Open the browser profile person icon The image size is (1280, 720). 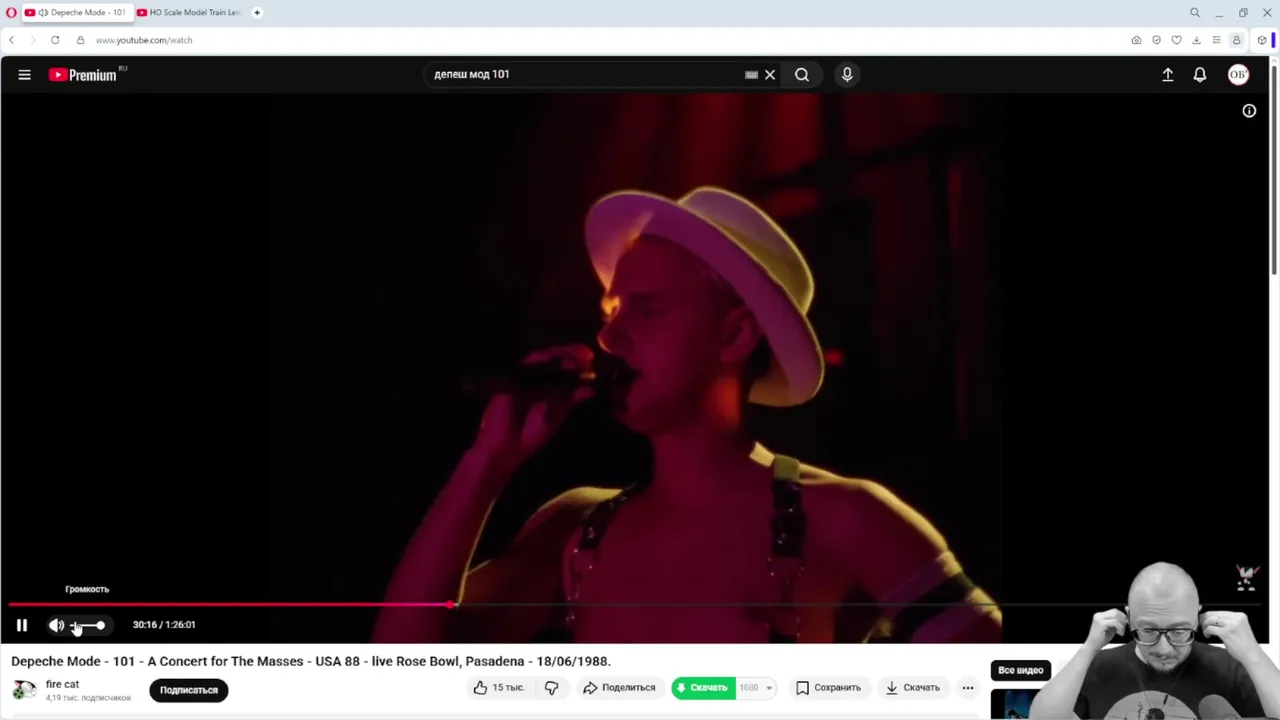pyautogui.click(x=1236, y=40)
